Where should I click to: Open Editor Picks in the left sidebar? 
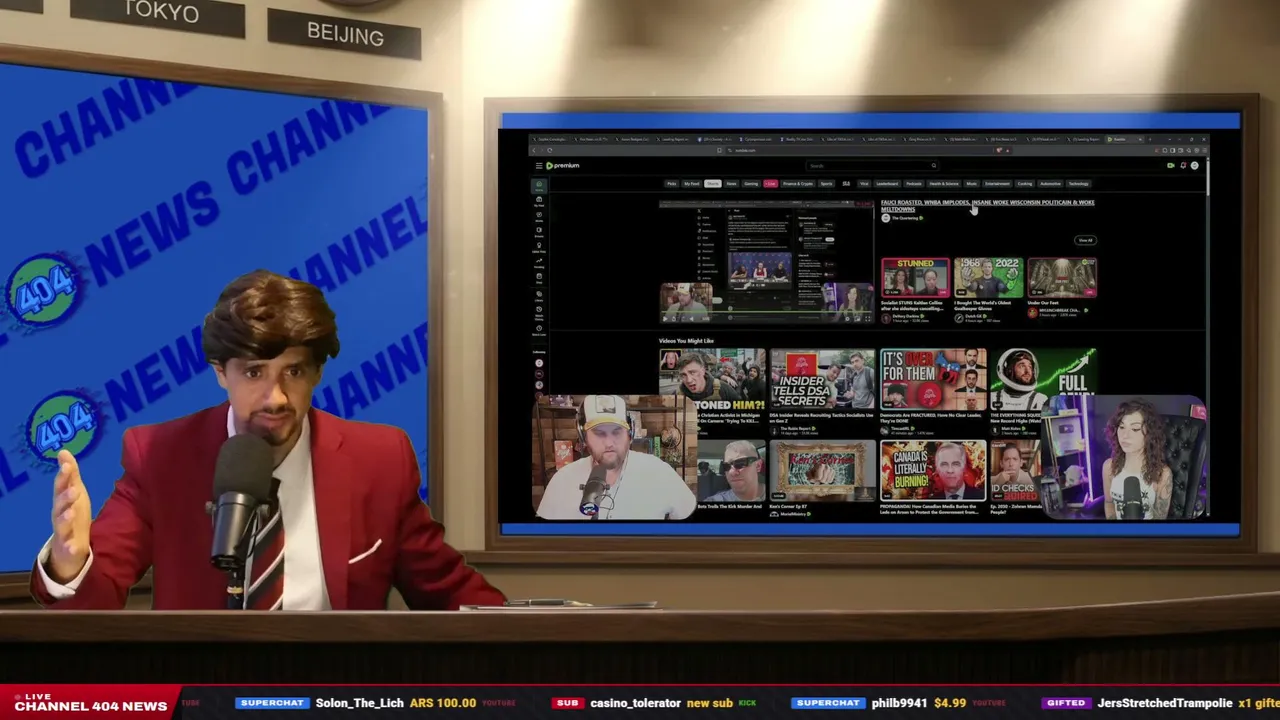[539, 247]
